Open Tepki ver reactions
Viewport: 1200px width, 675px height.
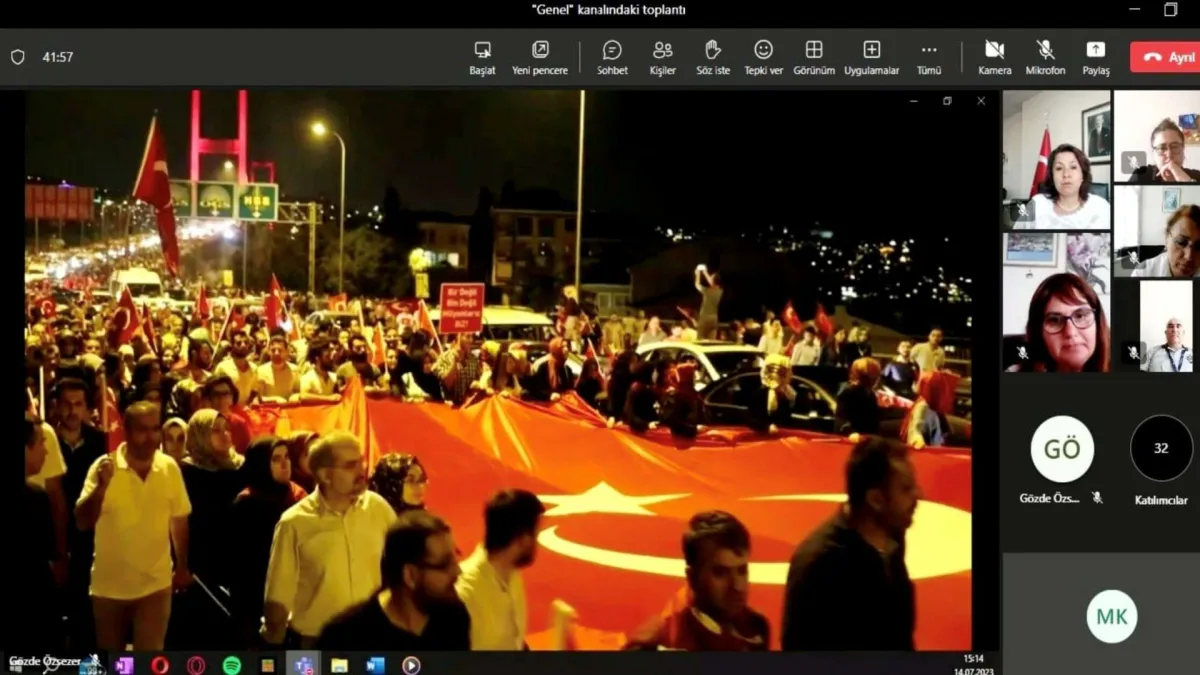coord(763,57)
